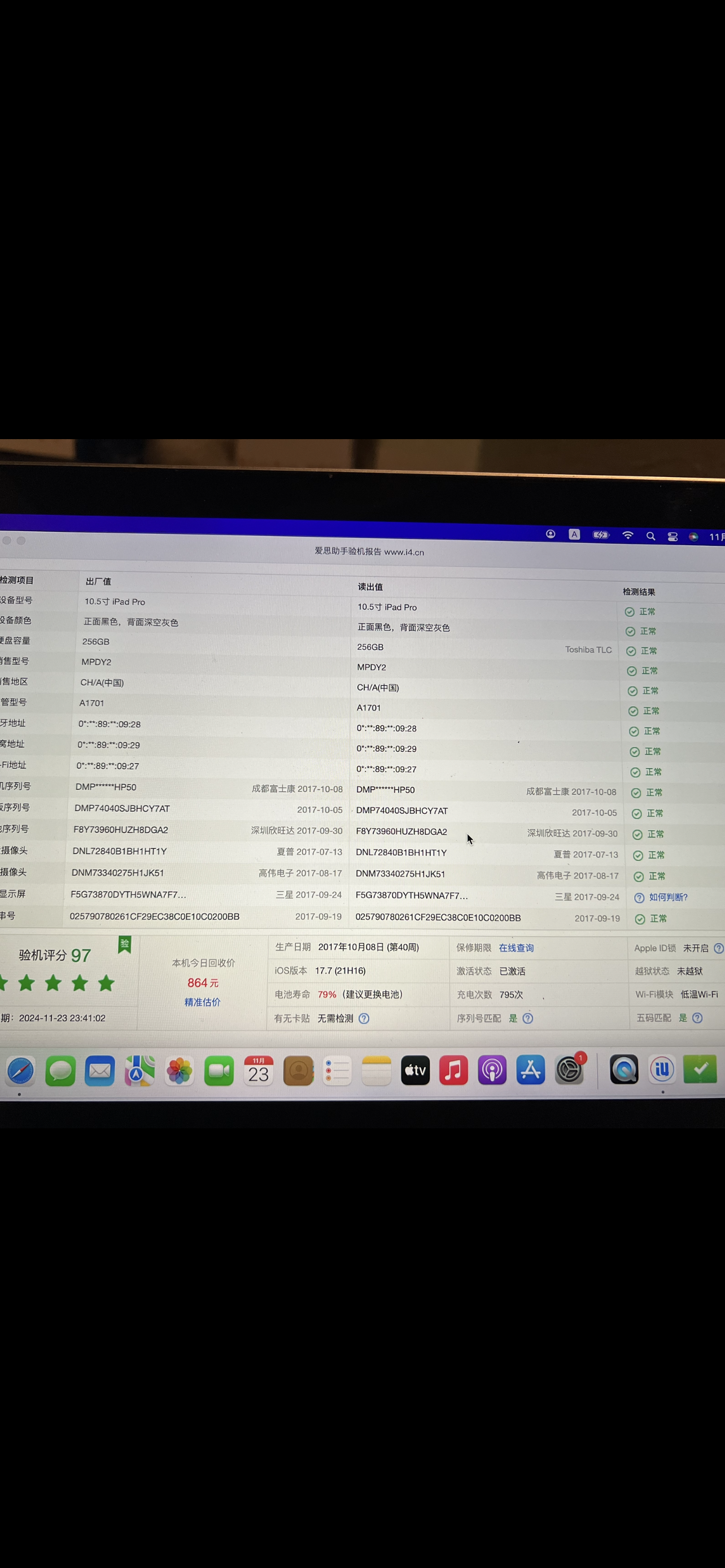Open the Notes app icon
Image resolution: width=725 pixels, height=1568 pixels.
376,1071
